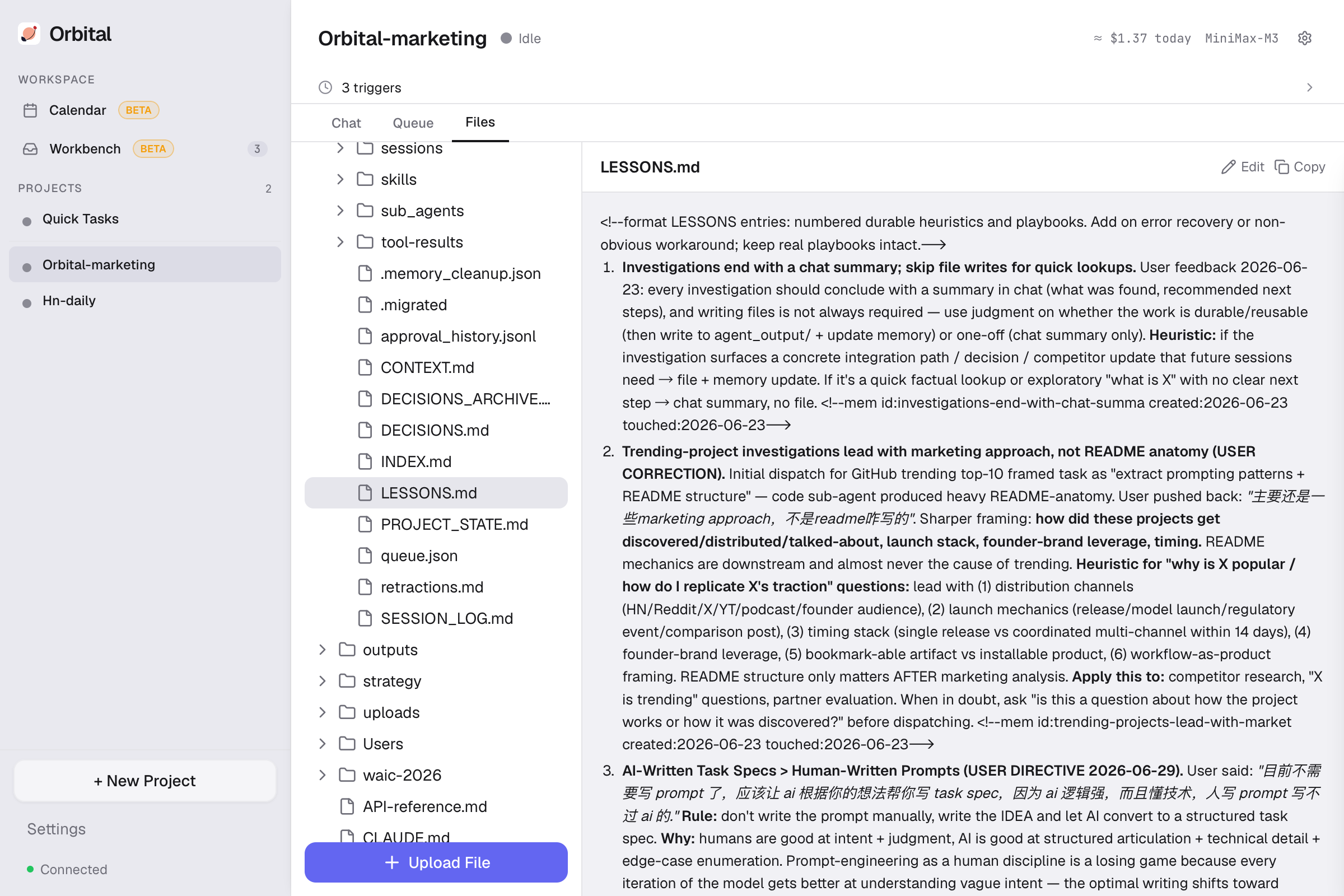Screen dimensions: 1344x896
Task: Open the settings gear icon in header
Action: click(x=1304, y=38)
